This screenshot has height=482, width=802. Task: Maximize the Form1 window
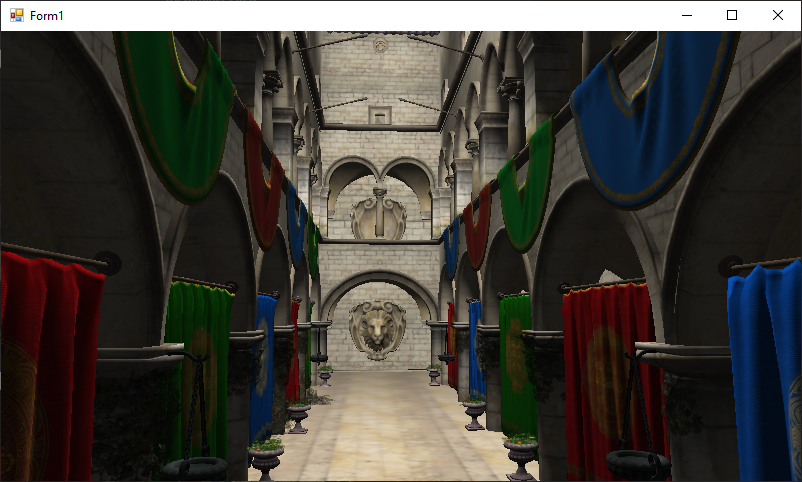tap(732, 16)
